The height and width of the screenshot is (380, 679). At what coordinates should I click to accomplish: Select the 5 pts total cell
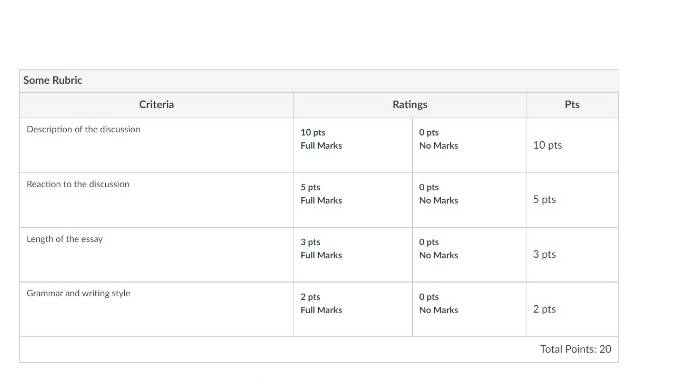coord(544,200)
